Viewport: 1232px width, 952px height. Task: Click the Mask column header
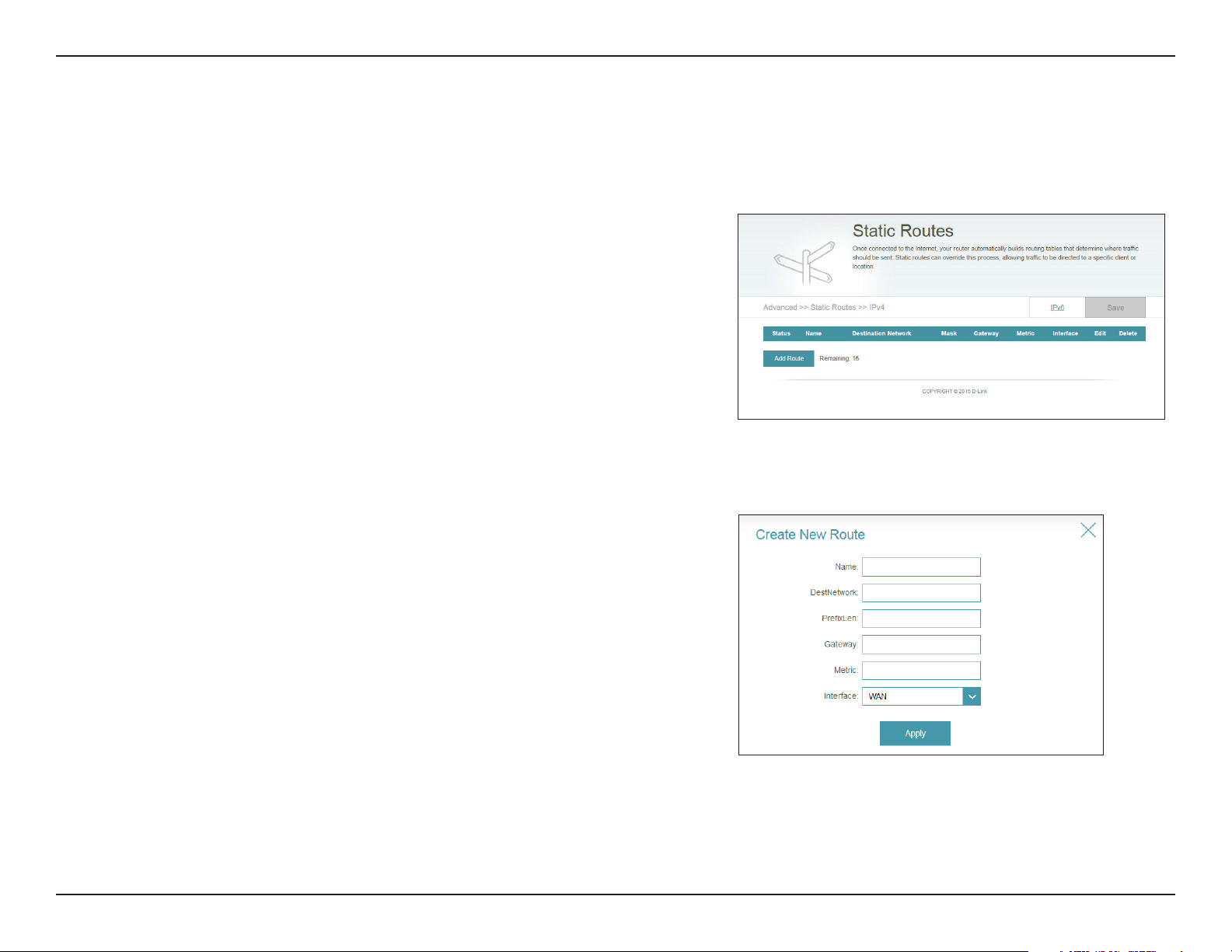949,333
